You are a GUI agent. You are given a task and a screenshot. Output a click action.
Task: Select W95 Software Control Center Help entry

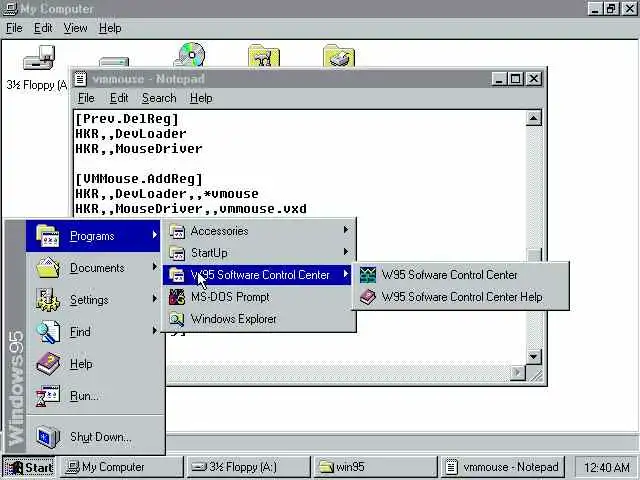pos(460,297)
